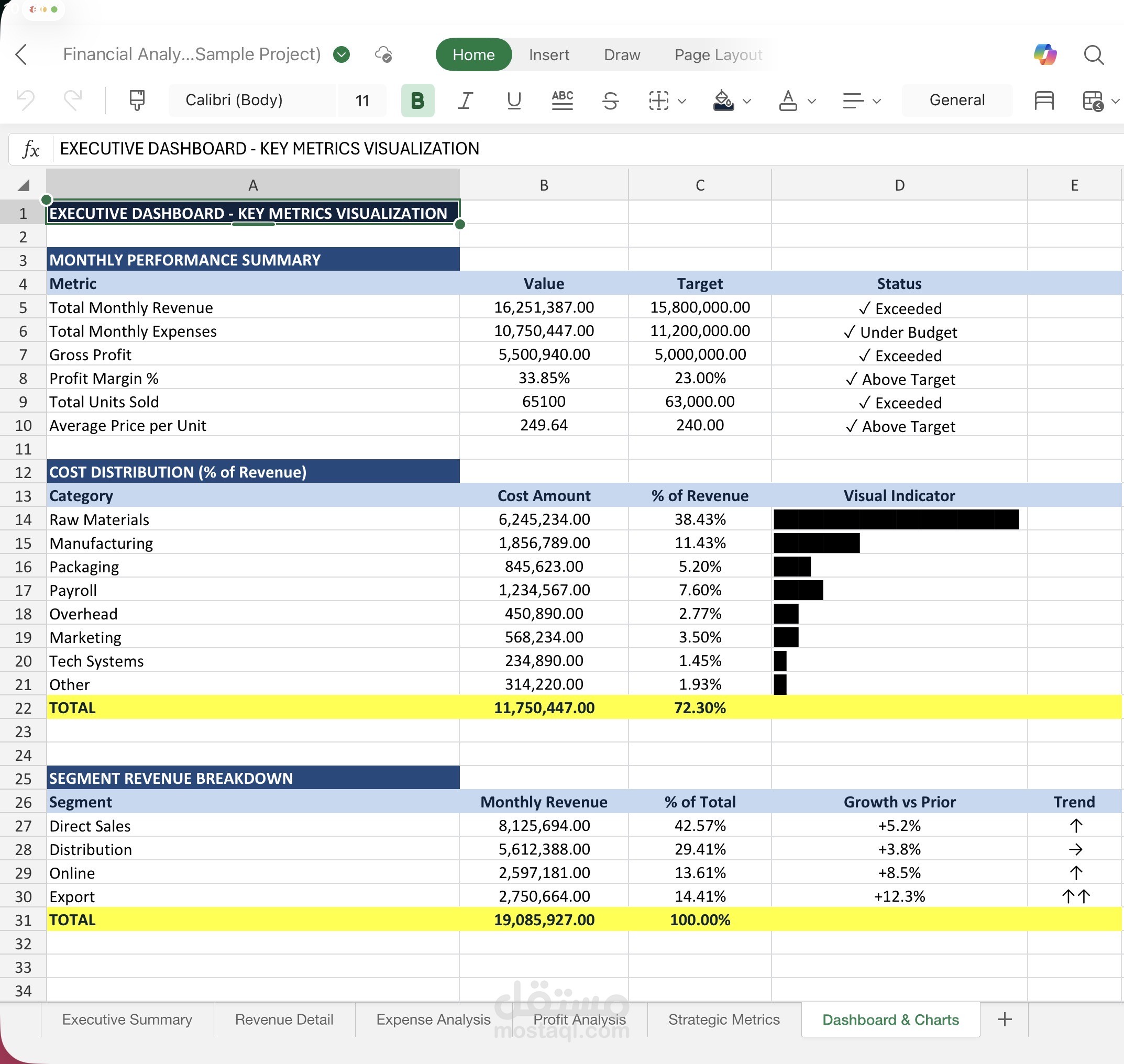Toggle Italic formatting

pos(465,101)
